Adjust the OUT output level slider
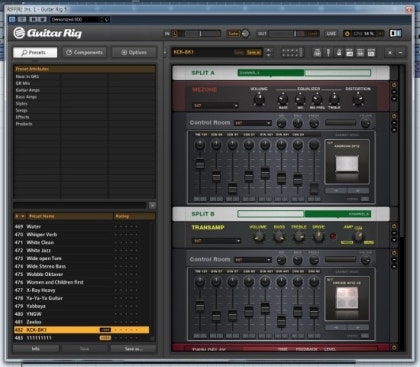 pyautogui.click(x=286, y=34)
